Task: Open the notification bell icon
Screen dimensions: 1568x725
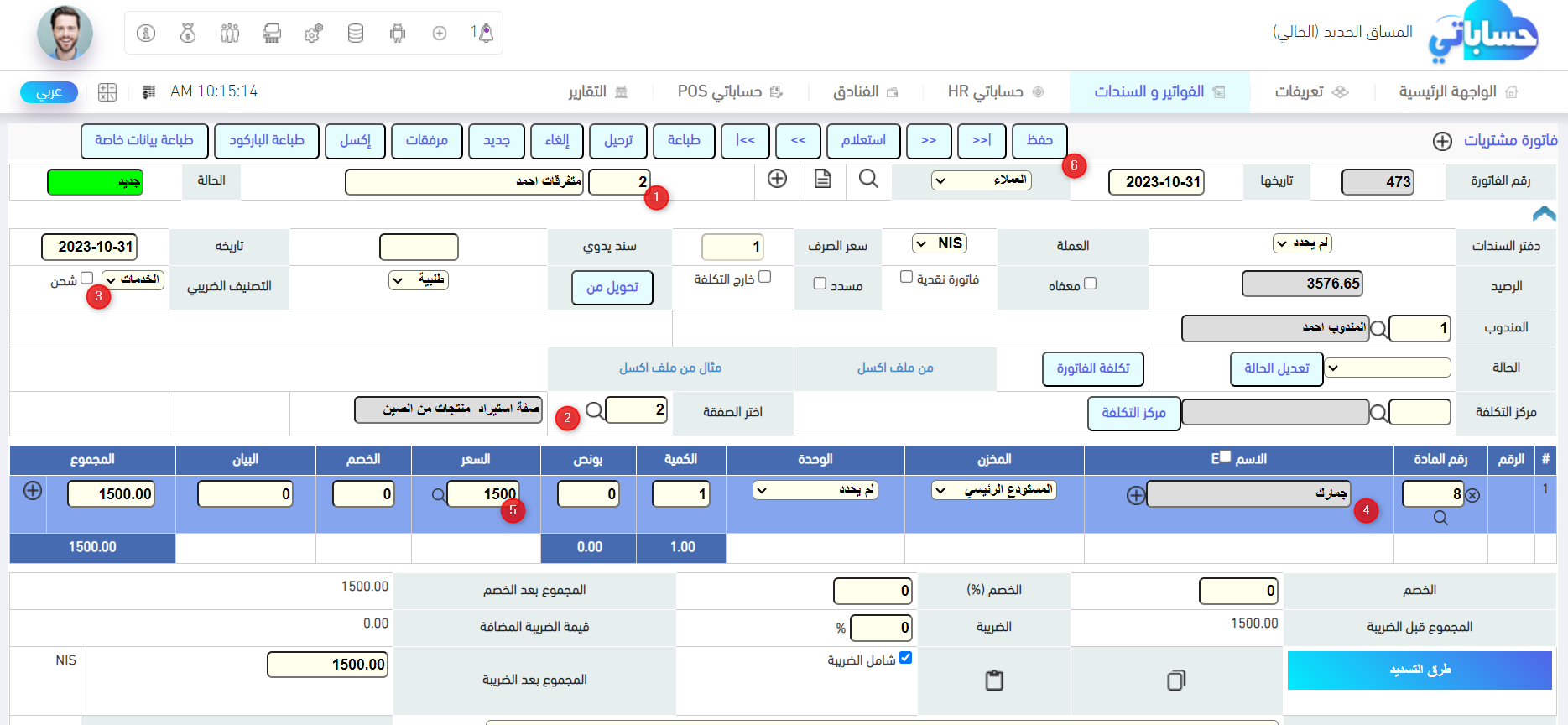Action: point(484,34)
